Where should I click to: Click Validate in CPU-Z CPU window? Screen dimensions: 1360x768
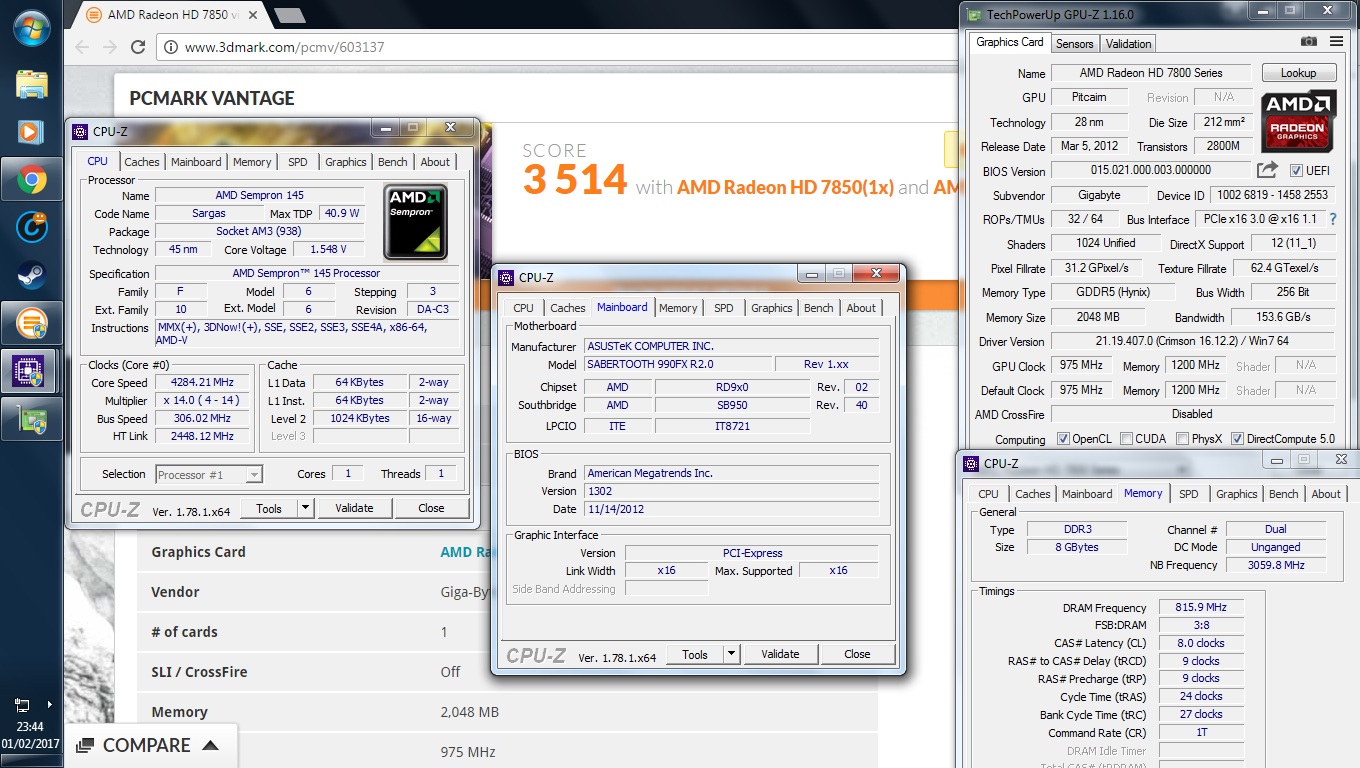(354, 508)
